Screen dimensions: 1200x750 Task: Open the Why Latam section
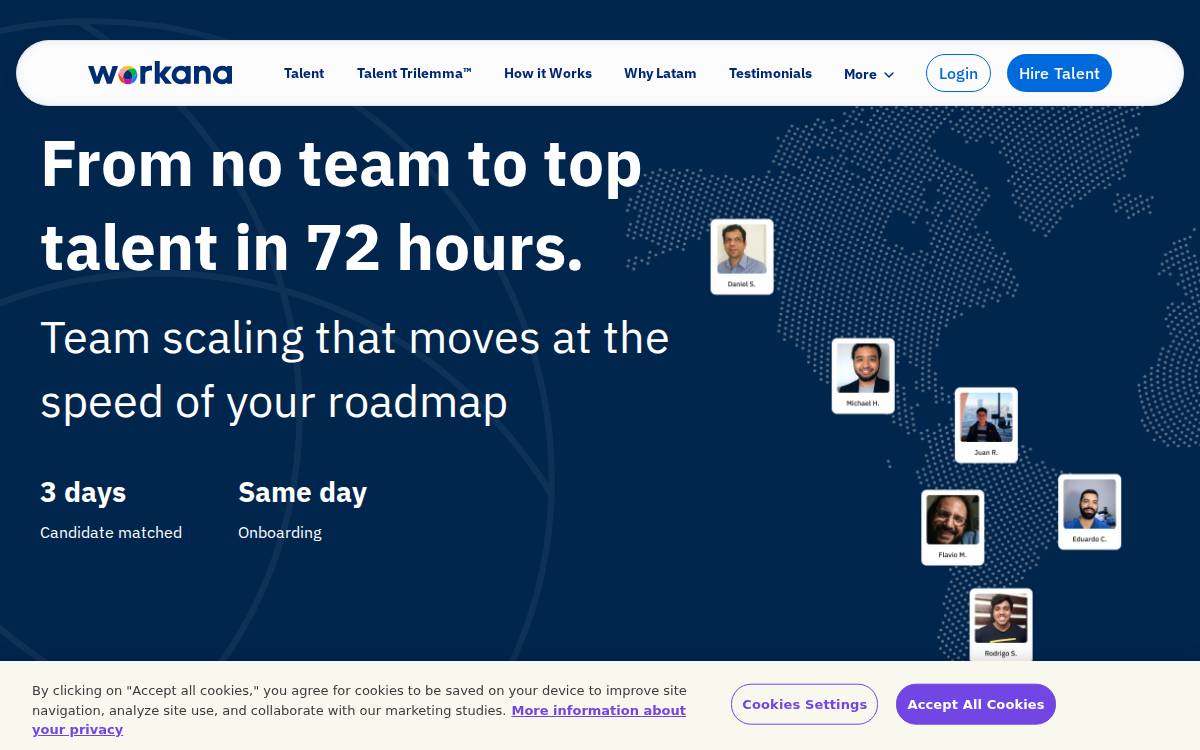(x=660, y=73)
